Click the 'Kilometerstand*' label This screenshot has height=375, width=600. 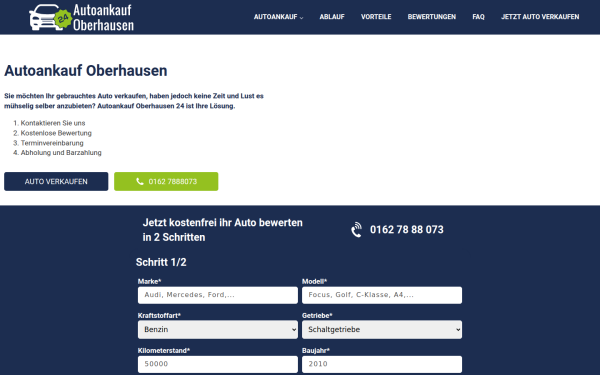(164, 351)
